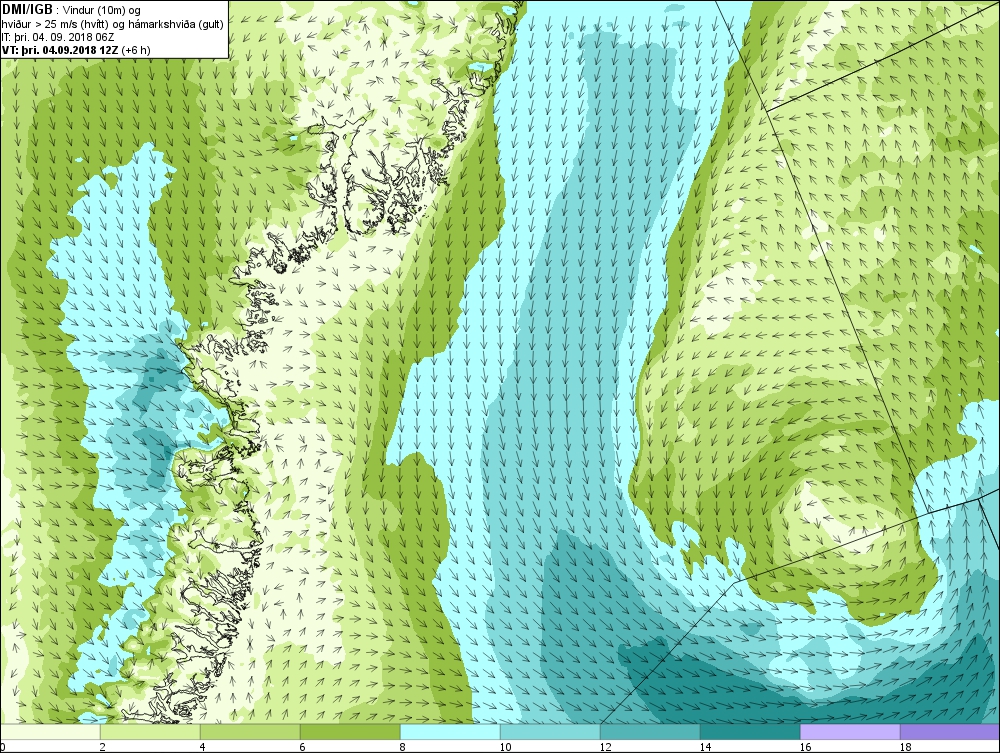Click the 'VT: þri. 04.09.2018 12Z (+6 h)' text
The height and width of the screenshot is (753, 1000).
[77, 50]
